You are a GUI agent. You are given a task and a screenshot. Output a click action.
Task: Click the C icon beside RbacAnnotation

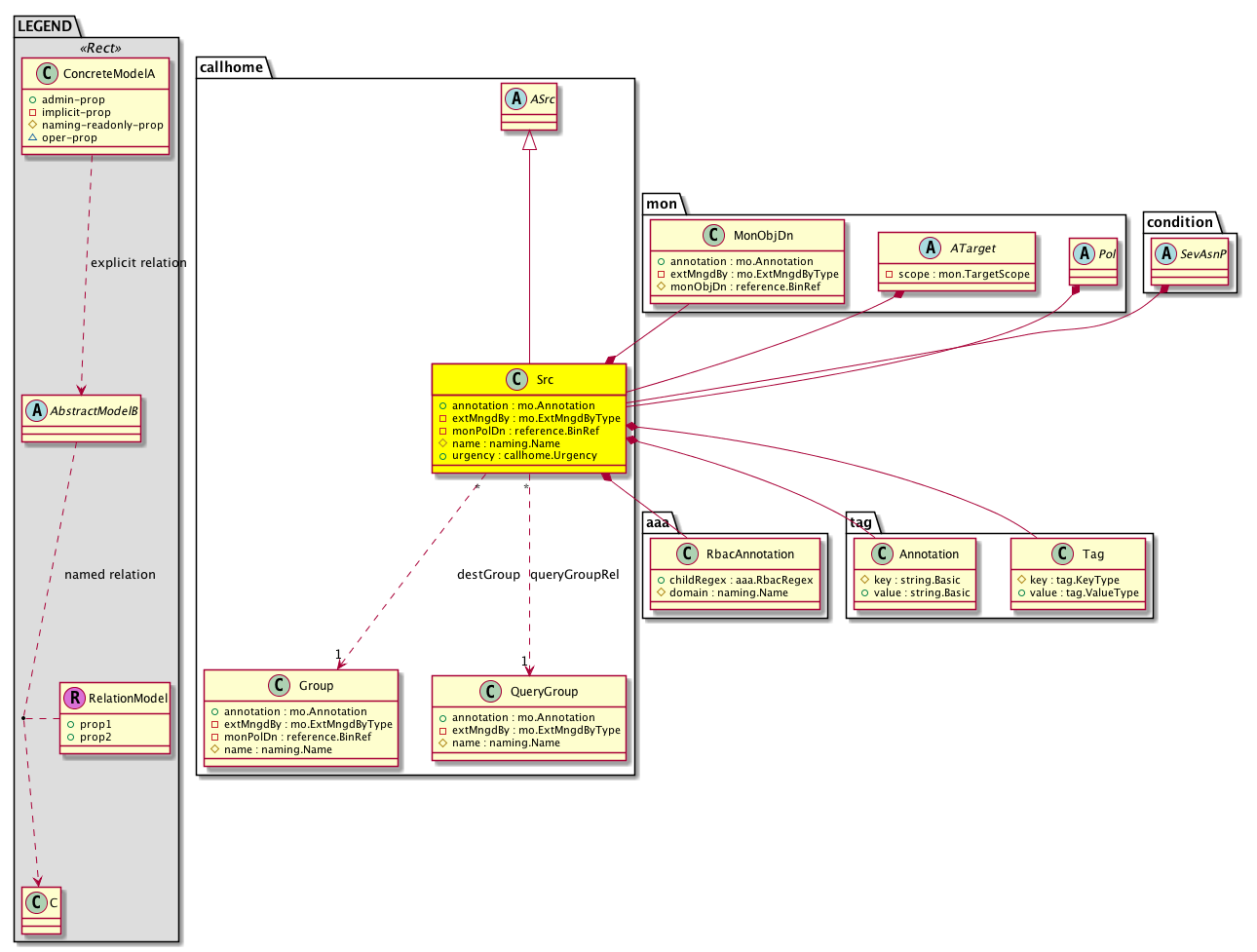click(x=686, y=554)
